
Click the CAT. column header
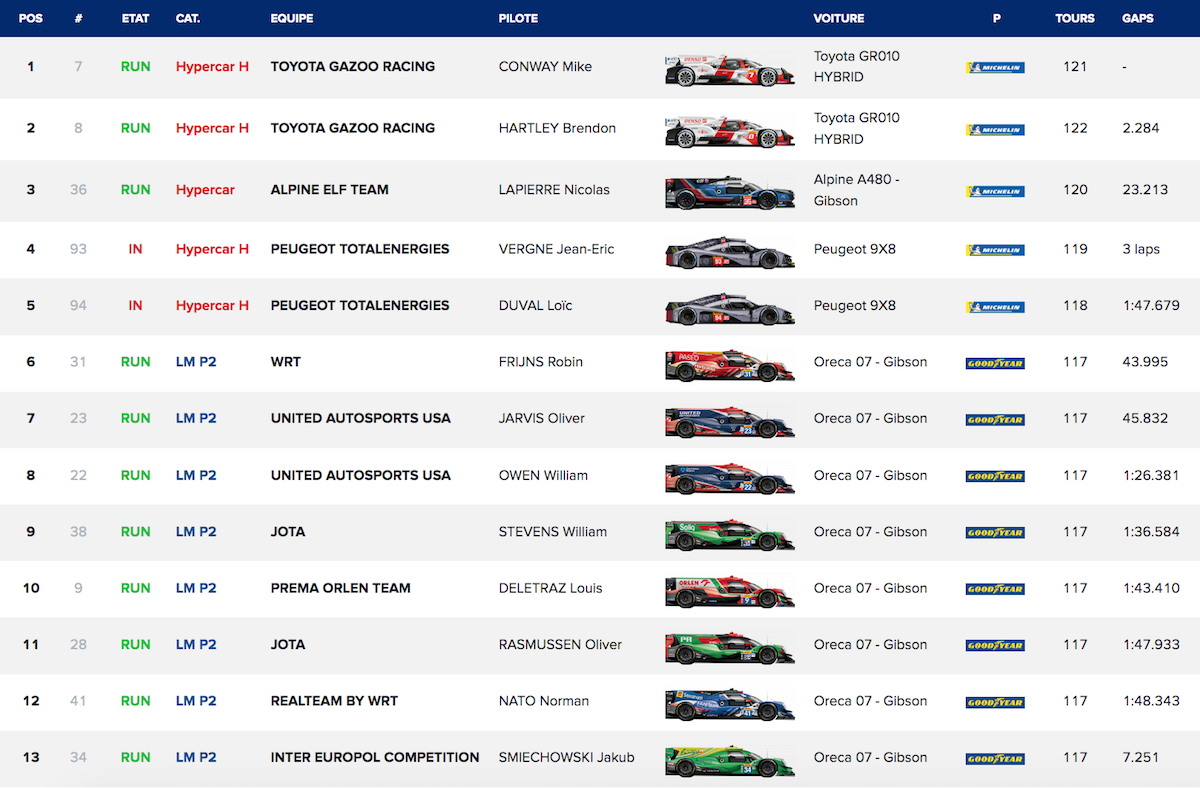187,18
